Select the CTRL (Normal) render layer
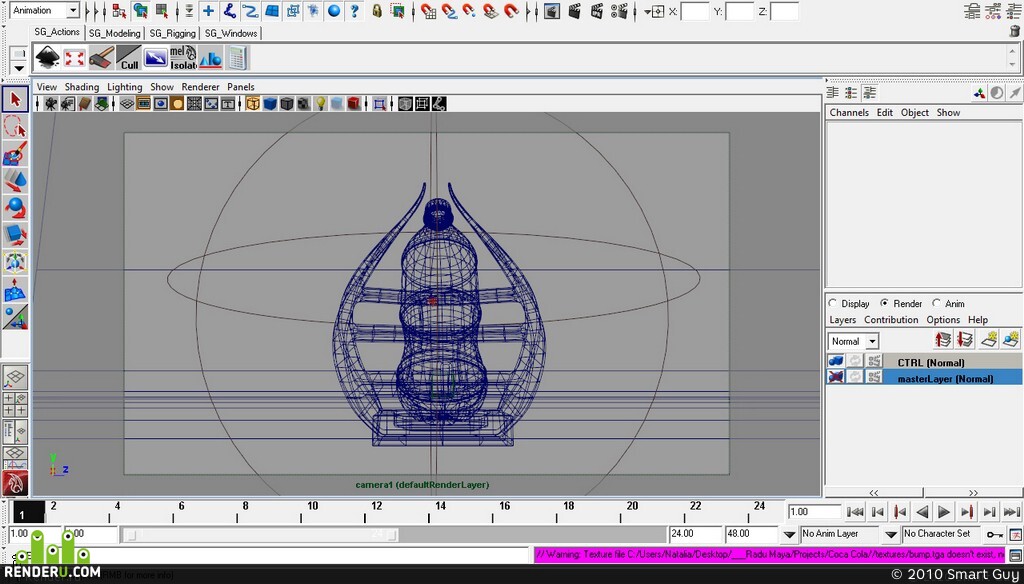Image resolution: width=1024 pixels, height=584 pixels. point(931,363)
